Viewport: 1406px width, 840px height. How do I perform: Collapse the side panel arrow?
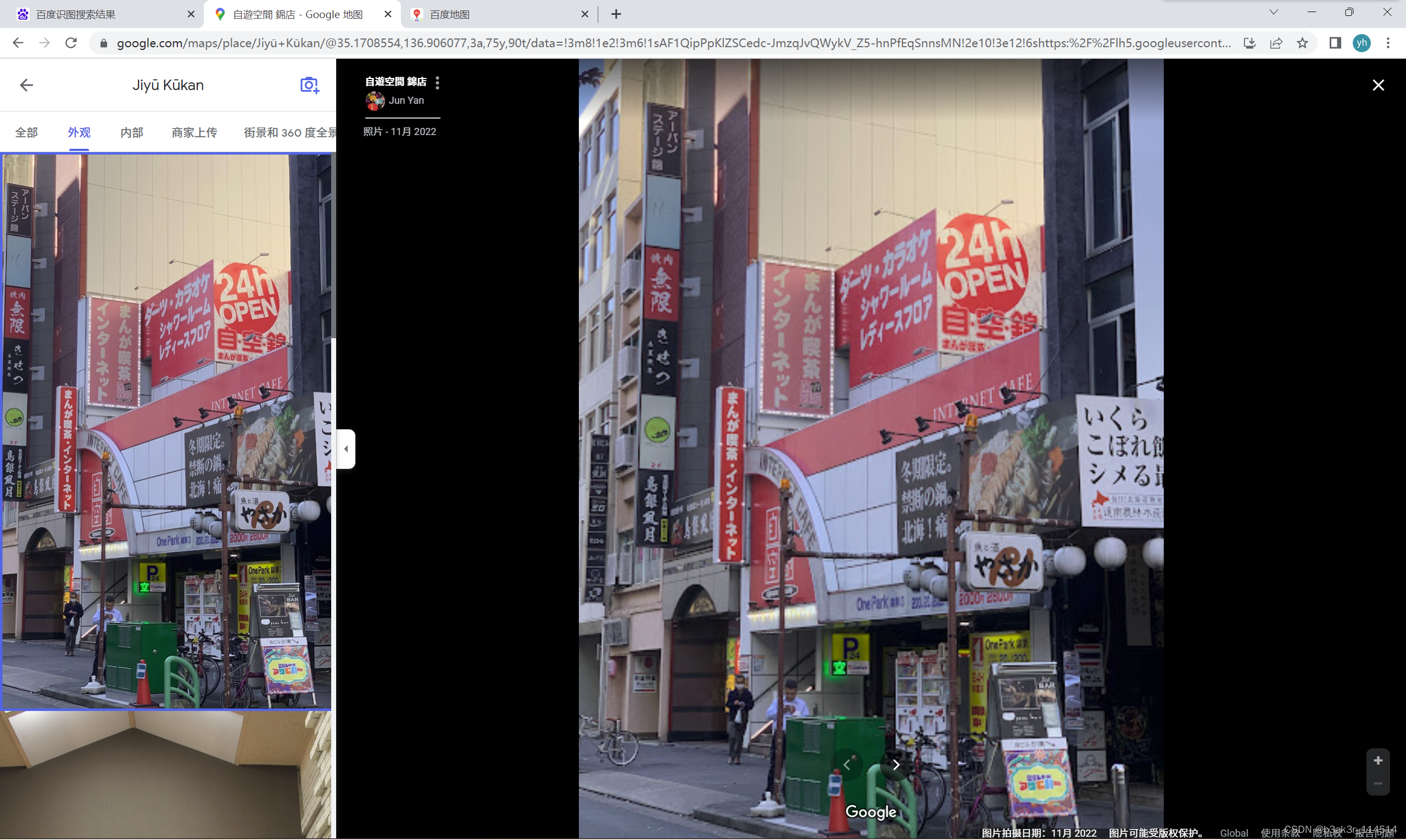346,449
